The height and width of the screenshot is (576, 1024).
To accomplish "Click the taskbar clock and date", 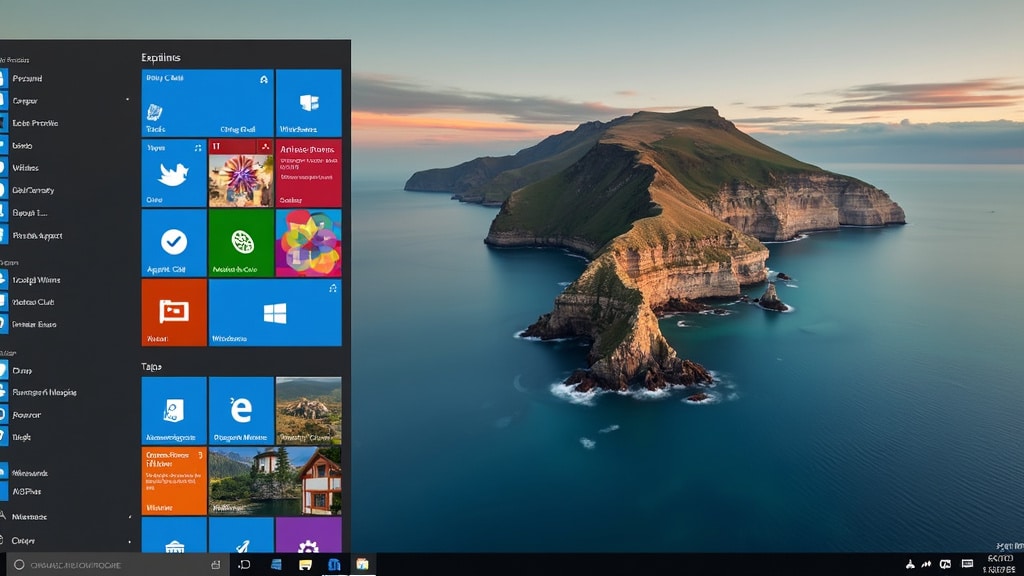I will [1000, 564].
